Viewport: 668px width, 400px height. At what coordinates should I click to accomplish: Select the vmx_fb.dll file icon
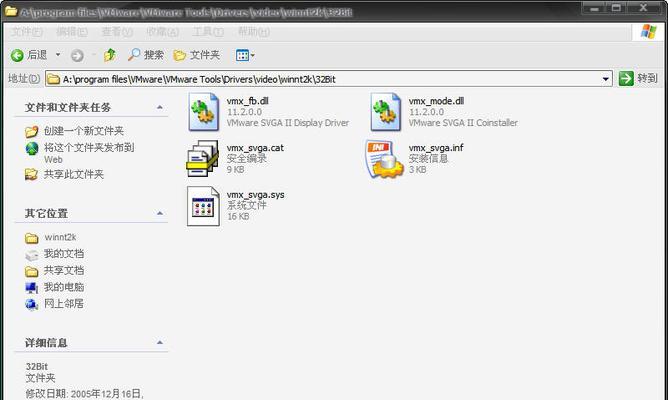click(x=204, y=112)
